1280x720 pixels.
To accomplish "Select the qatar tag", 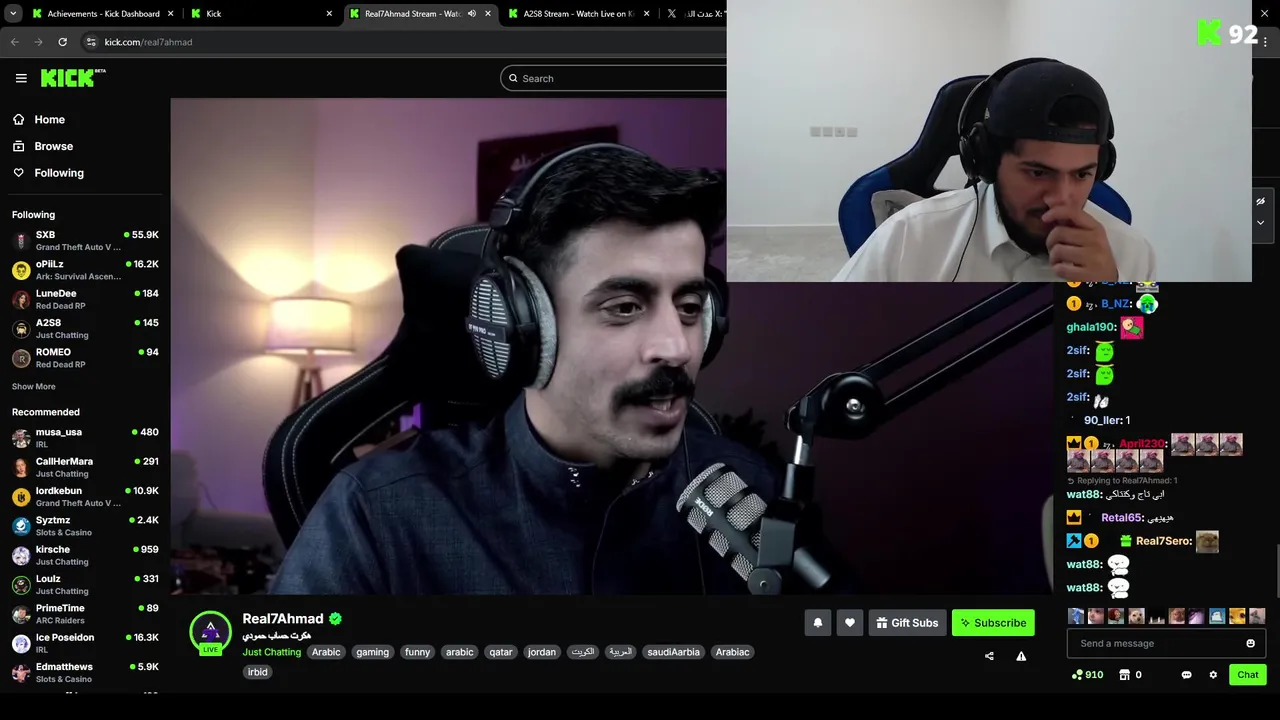I will point(500,652).
